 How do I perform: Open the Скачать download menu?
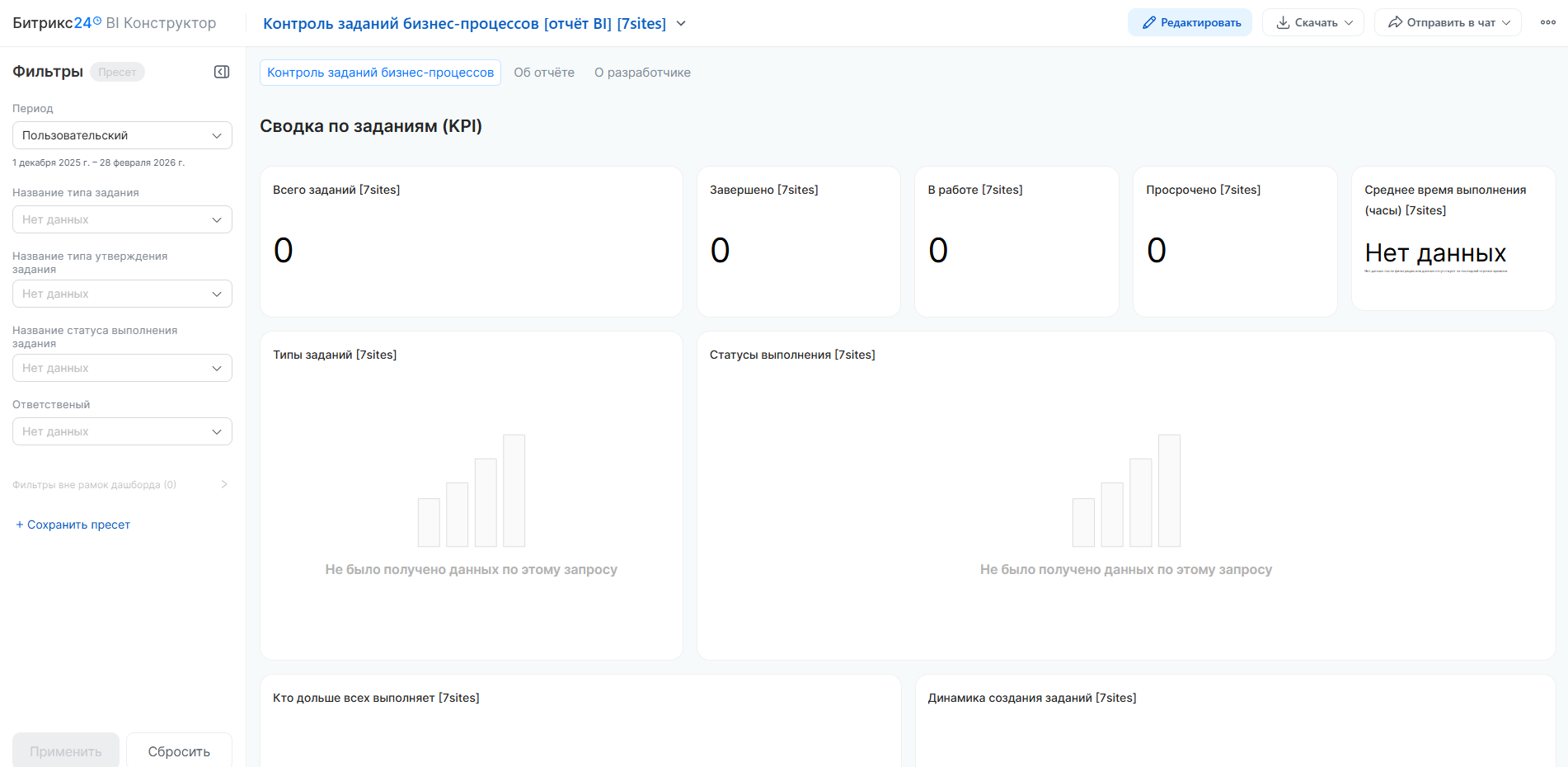[x=1313, y=22]
